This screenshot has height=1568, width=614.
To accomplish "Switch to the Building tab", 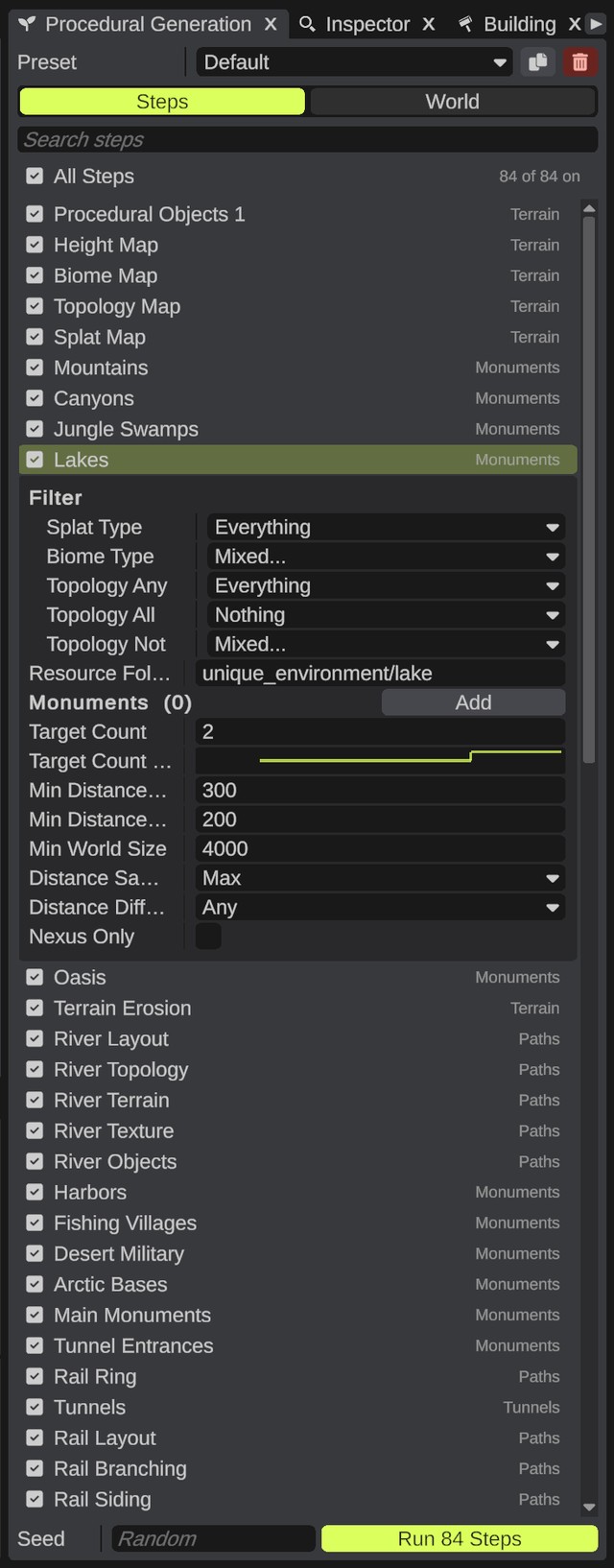I will 519,24.
